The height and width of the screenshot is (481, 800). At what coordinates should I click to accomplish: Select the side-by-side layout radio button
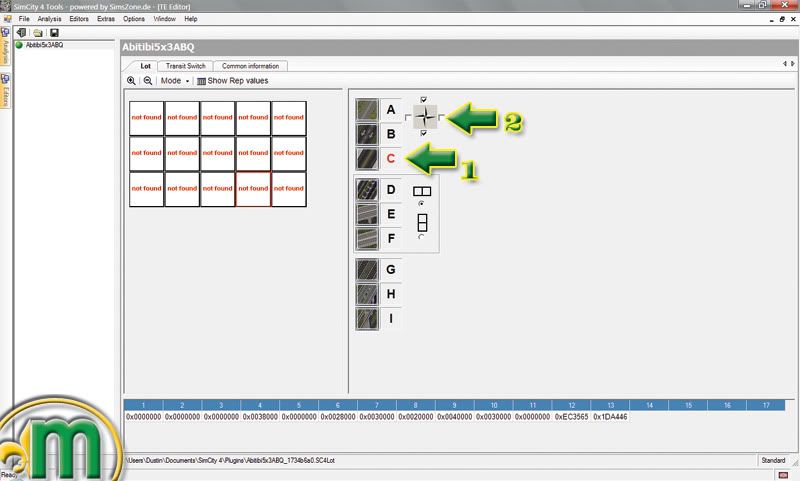[421, 204]
